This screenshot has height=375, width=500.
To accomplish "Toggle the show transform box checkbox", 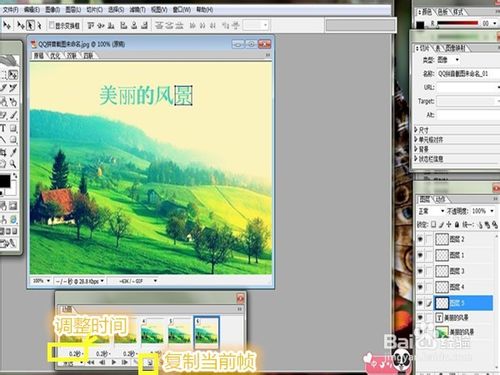I will pyautogui.click(x=52, y=25).
